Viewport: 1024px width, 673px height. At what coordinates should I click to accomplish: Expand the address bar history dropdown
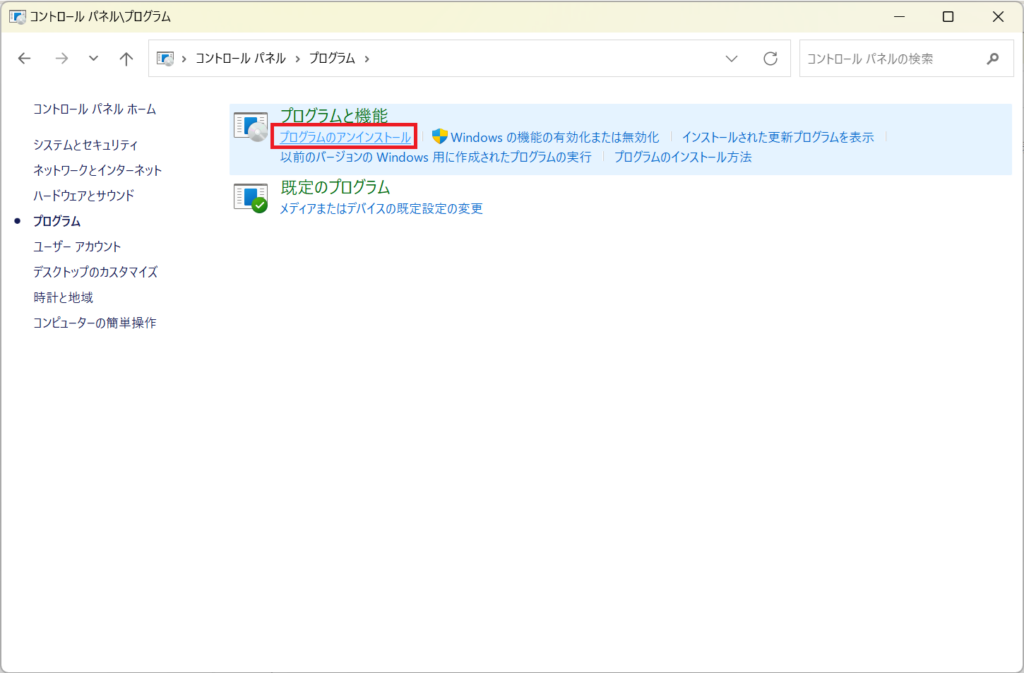pos(731,59)
